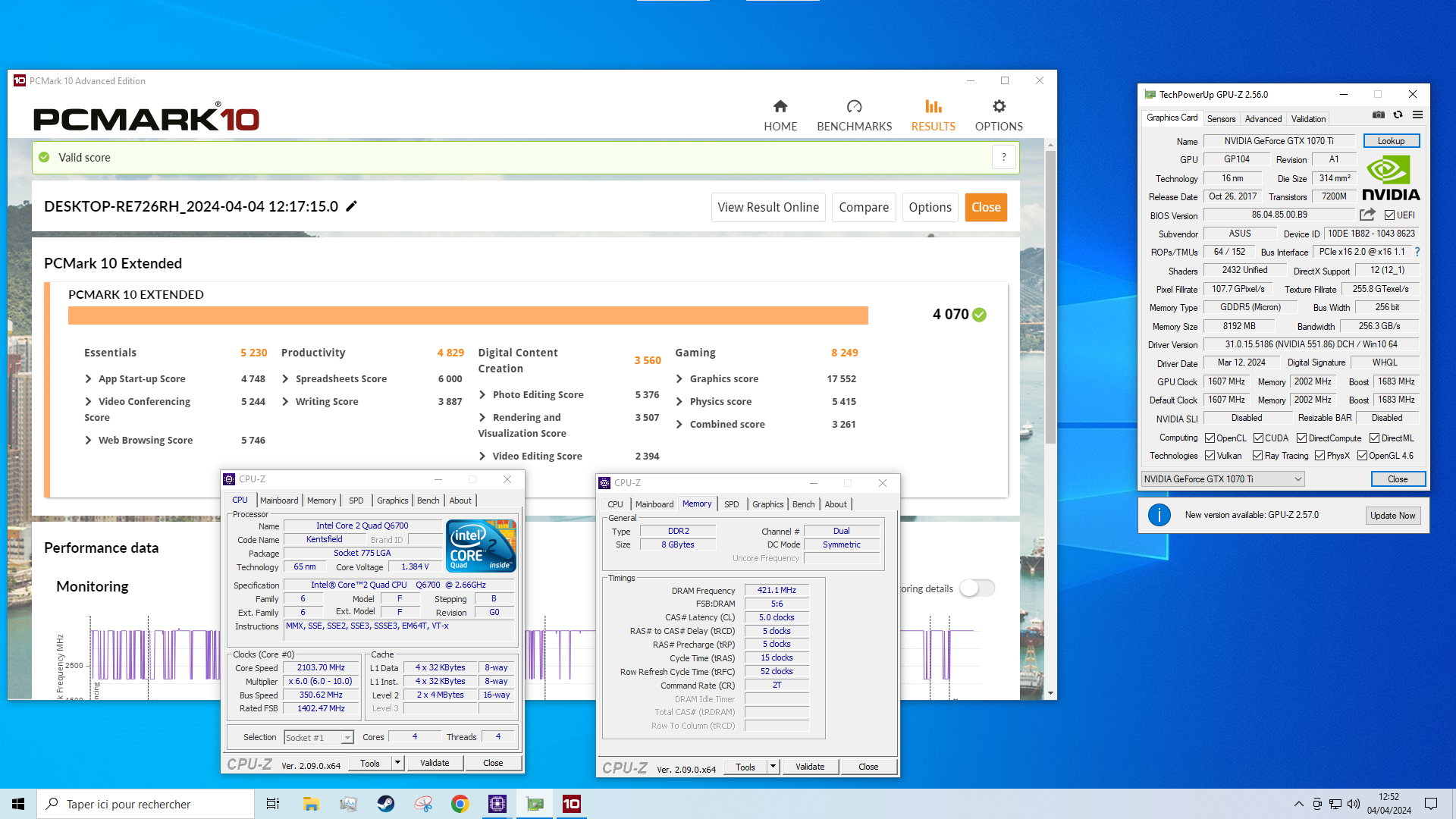Viewport: 1456px width, 819px height.
Task: Toggle UEFI checkbox in GPU-Z
Action: tap(1389, 215)
